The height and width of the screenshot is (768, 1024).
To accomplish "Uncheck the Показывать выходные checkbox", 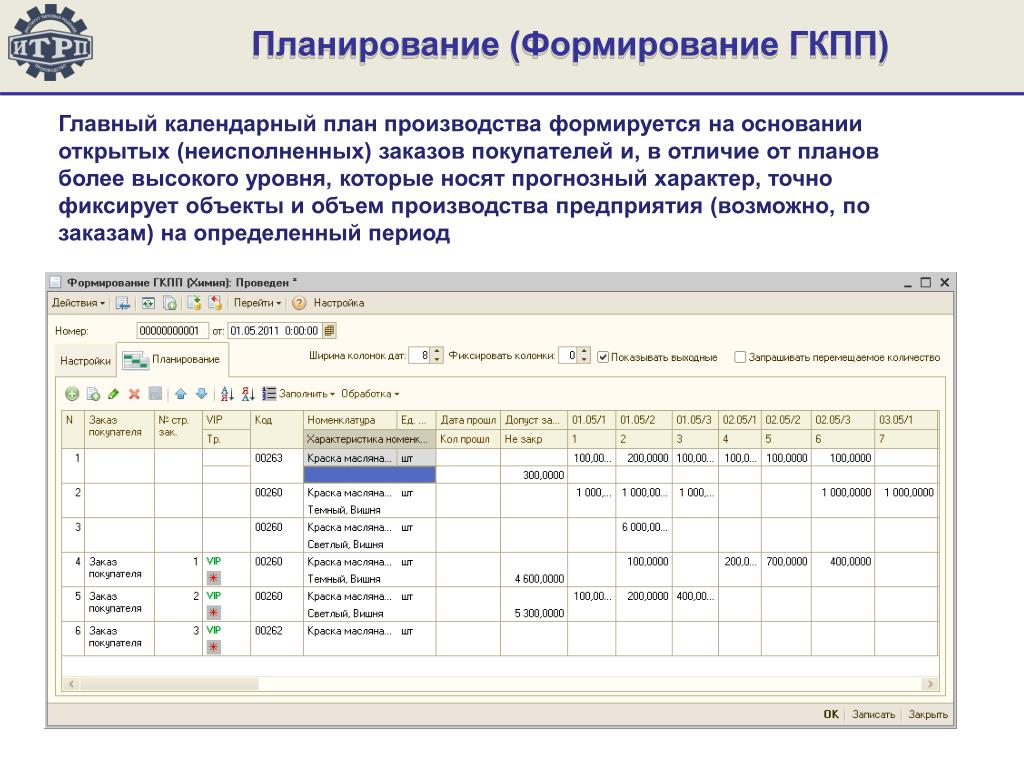I will [x=603, y=357].
